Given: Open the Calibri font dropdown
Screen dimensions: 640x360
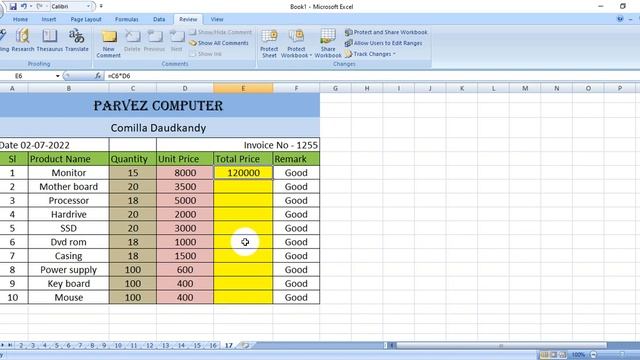Looking at the screenshot, I should click(88, 7).
